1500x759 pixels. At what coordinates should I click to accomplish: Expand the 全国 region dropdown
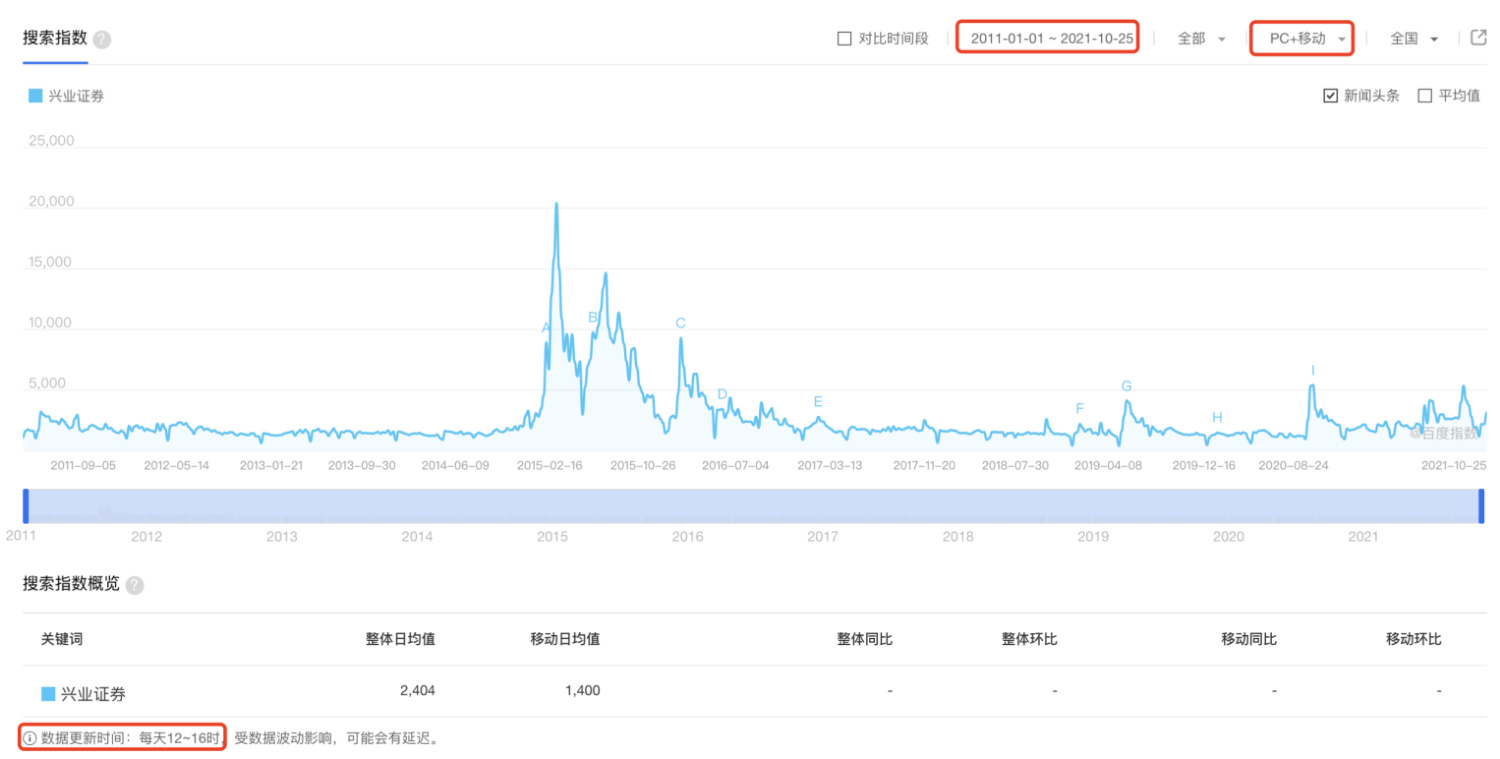coord(1414,39)
